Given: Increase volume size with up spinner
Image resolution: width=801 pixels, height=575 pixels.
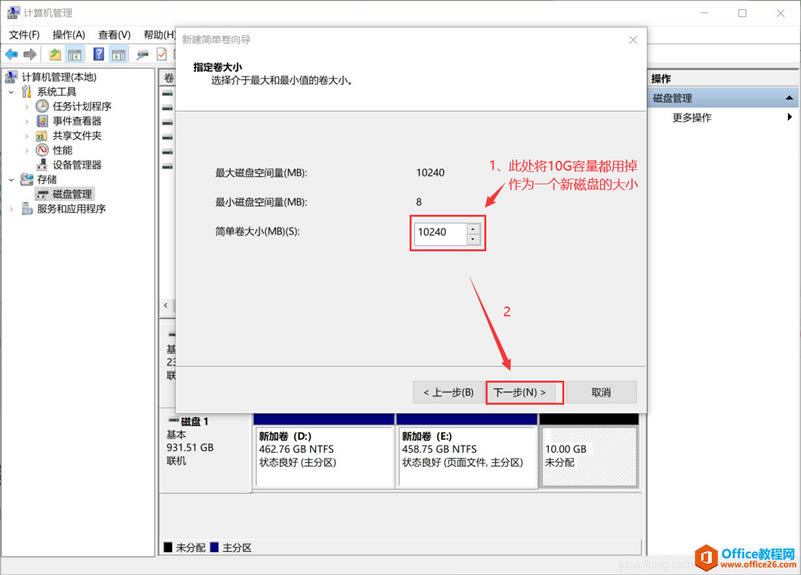Looking at the screenshot, I should 473,228.
